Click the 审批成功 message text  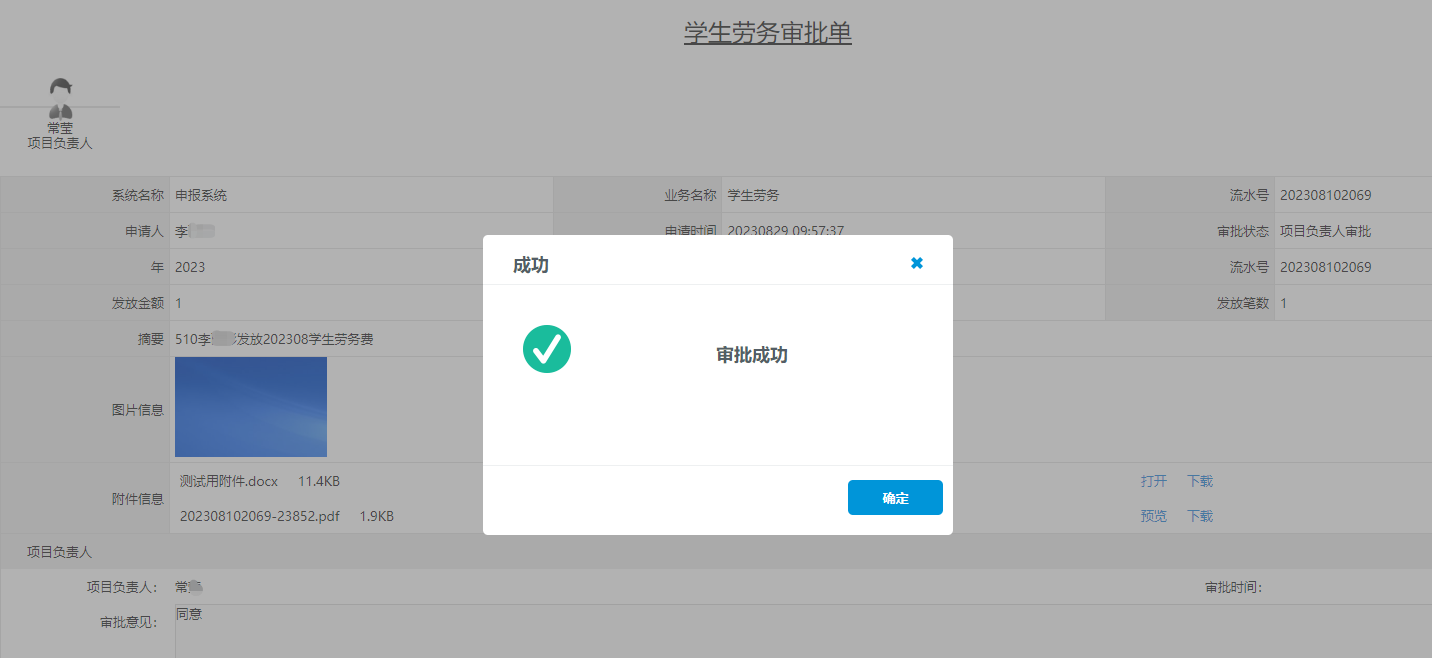[752, 356]
